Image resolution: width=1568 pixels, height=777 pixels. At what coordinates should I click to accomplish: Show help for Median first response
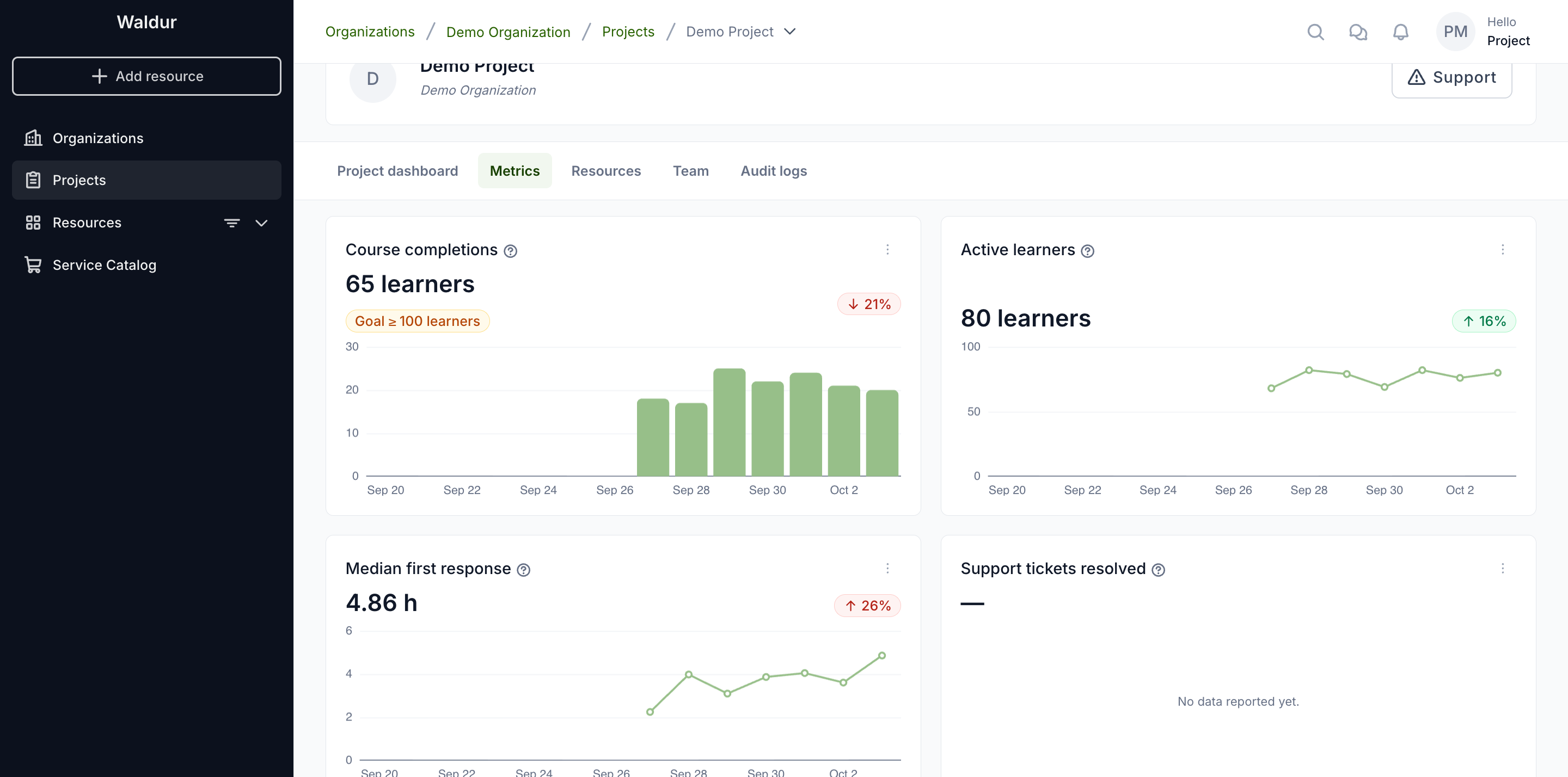tap(523, 570)
